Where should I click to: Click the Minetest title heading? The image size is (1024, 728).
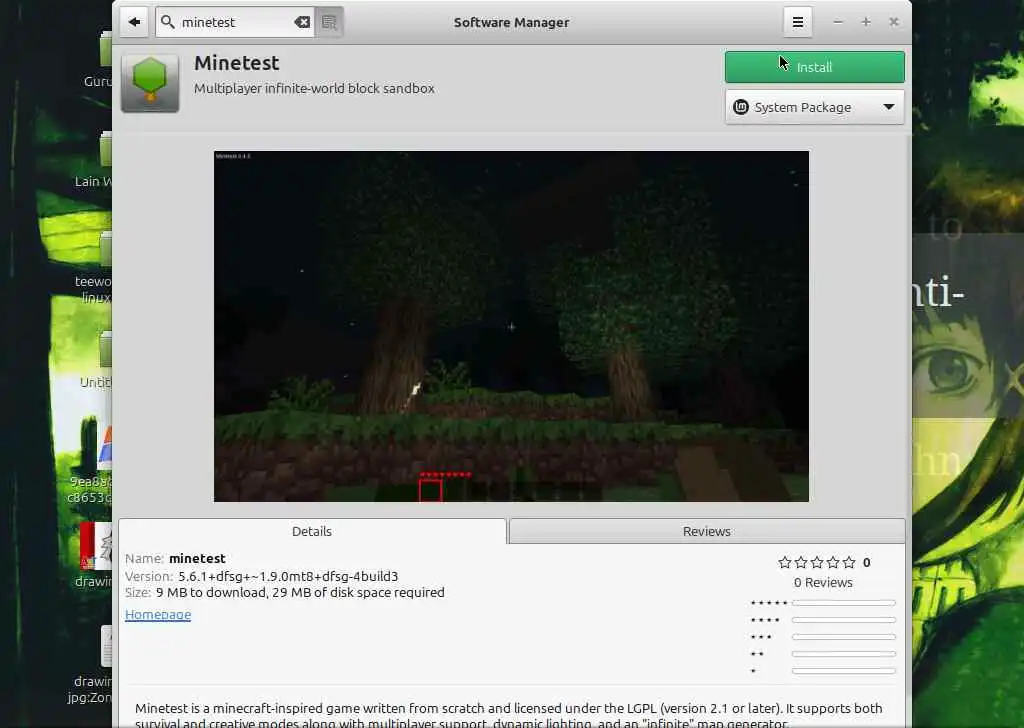point(236,63)
